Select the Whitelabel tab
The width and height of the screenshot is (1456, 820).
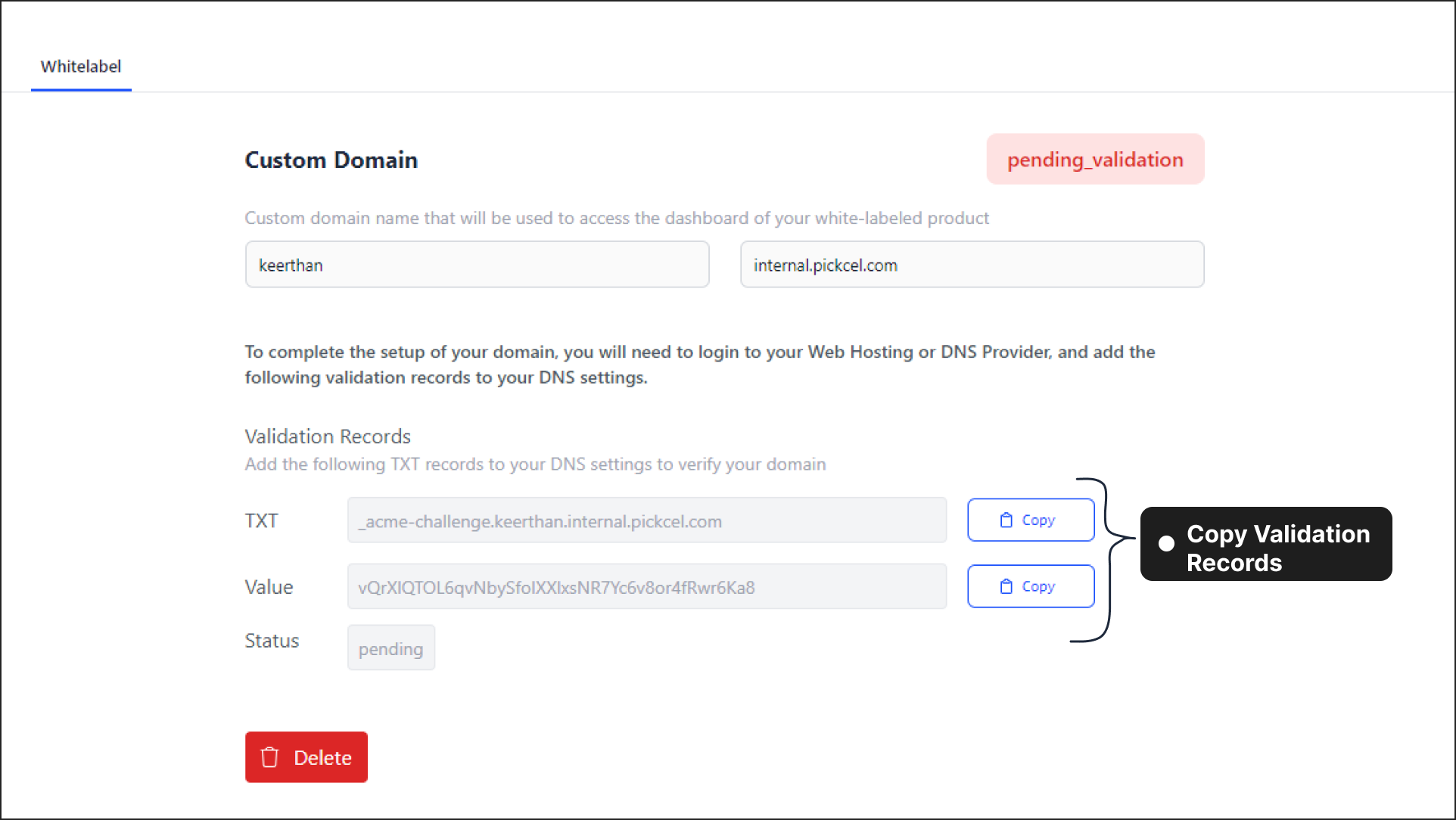(x=80, y=65)
